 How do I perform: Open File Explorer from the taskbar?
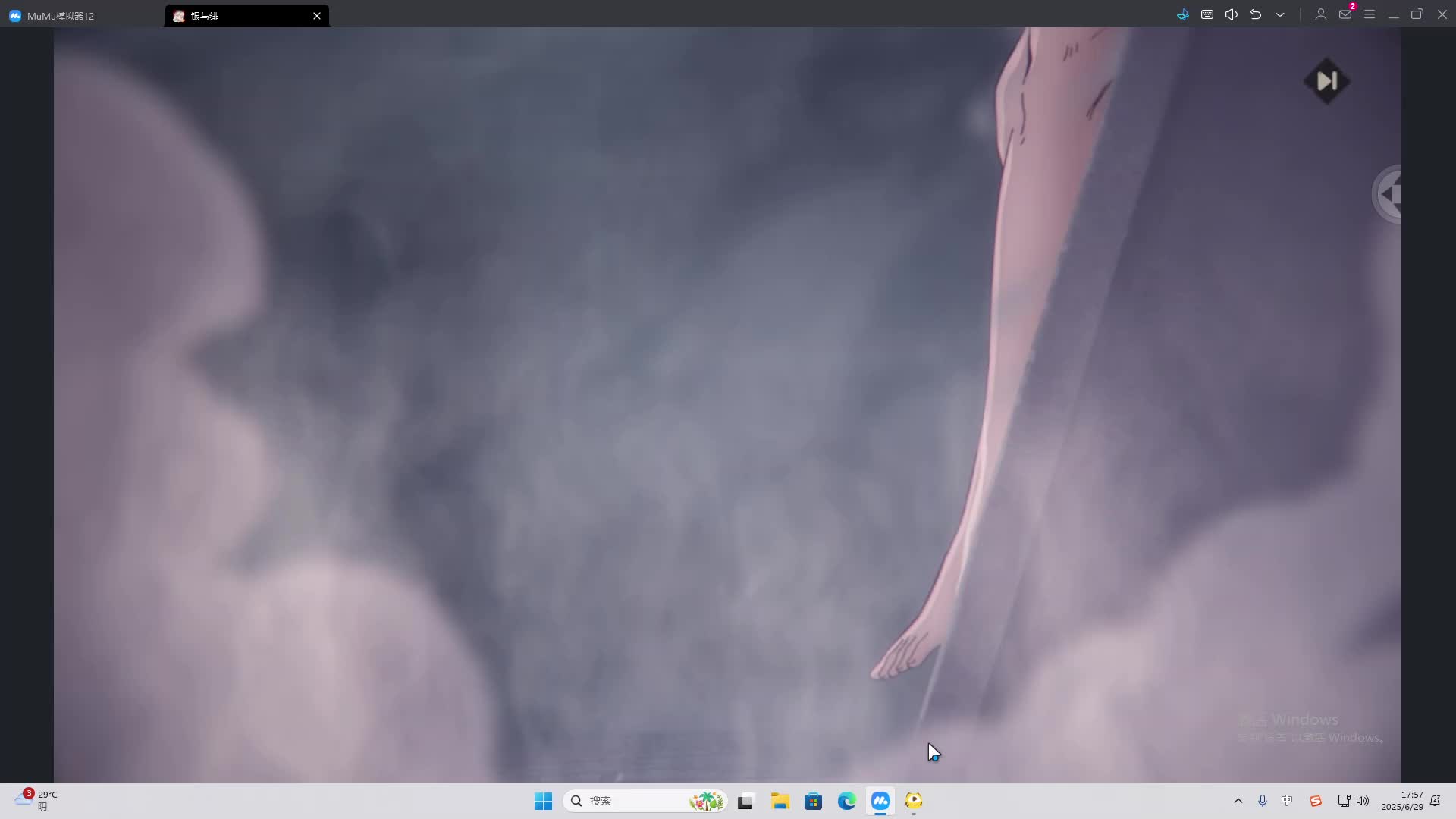[780, 801]
